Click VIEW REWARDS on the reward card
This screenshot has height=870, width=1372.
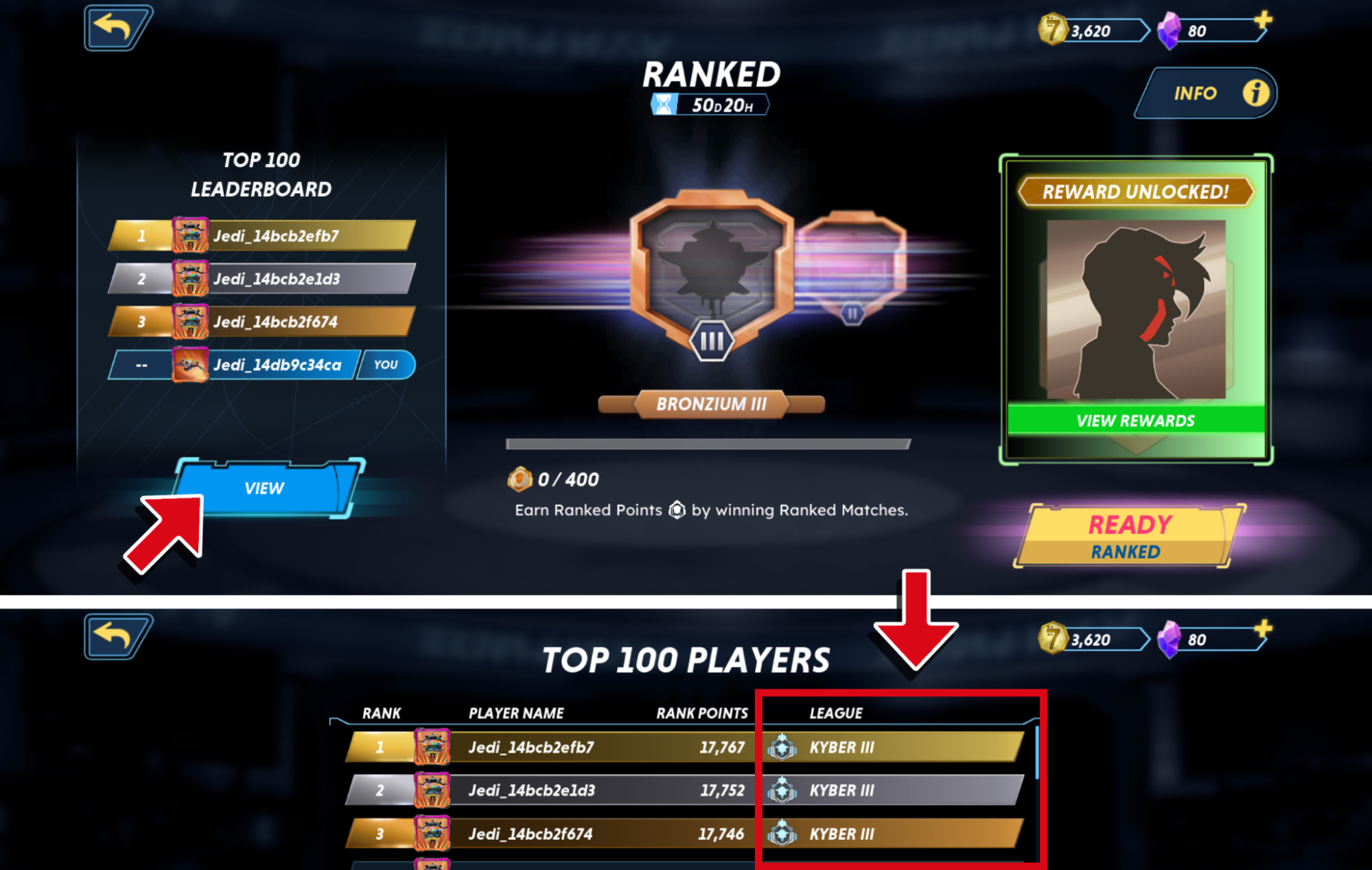coord(1136,420)
